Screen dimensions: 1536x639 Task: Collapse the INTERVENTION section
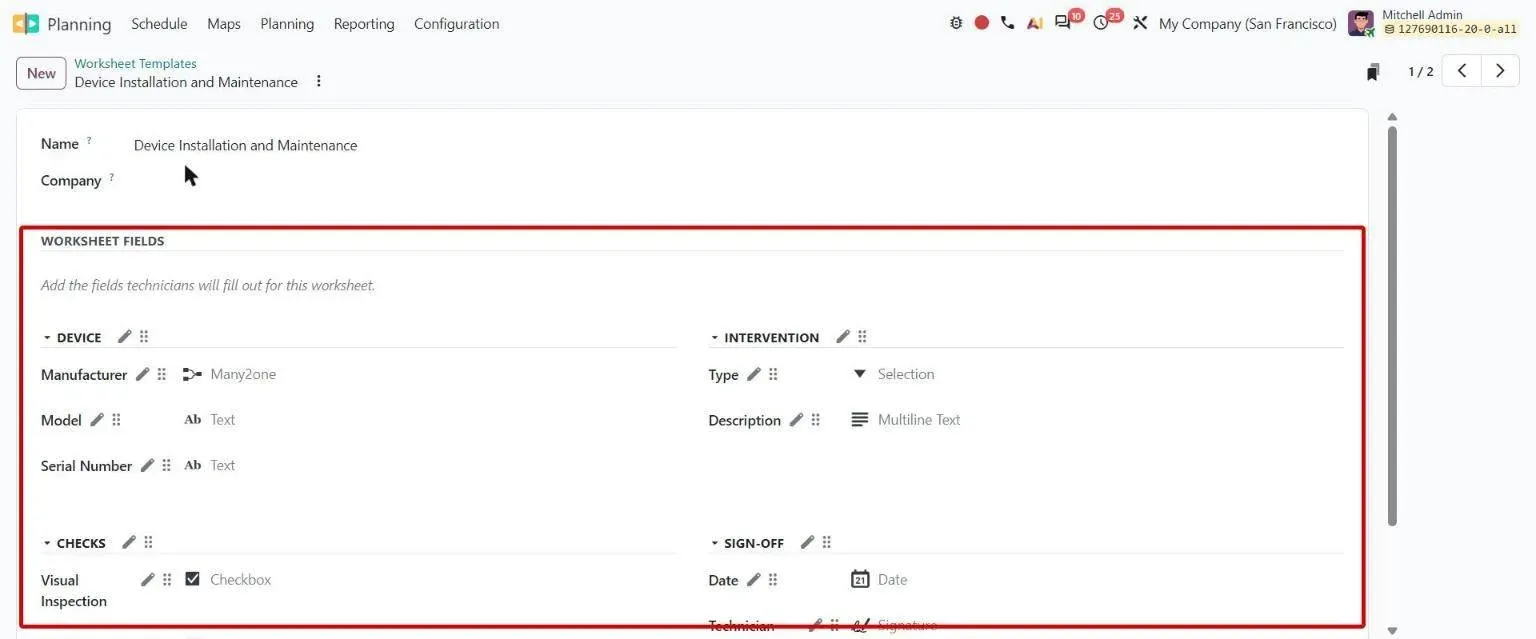714,338
